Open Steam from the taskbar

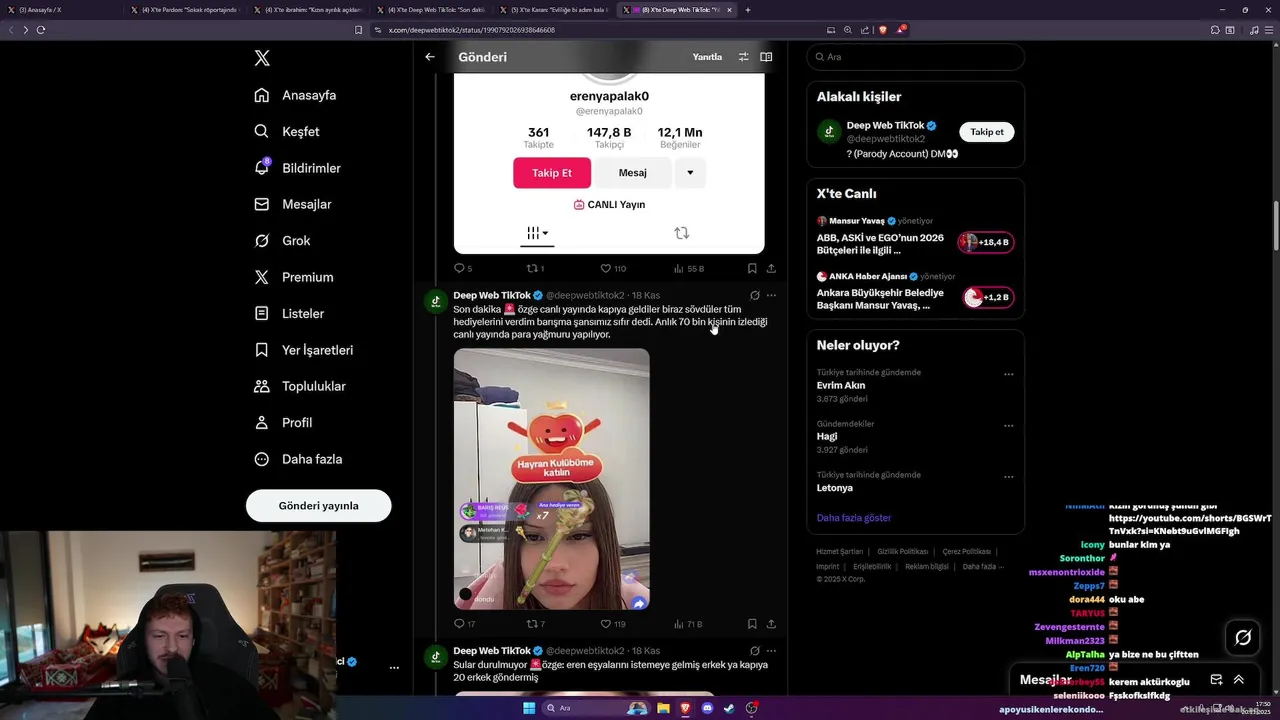click(729, 708)
